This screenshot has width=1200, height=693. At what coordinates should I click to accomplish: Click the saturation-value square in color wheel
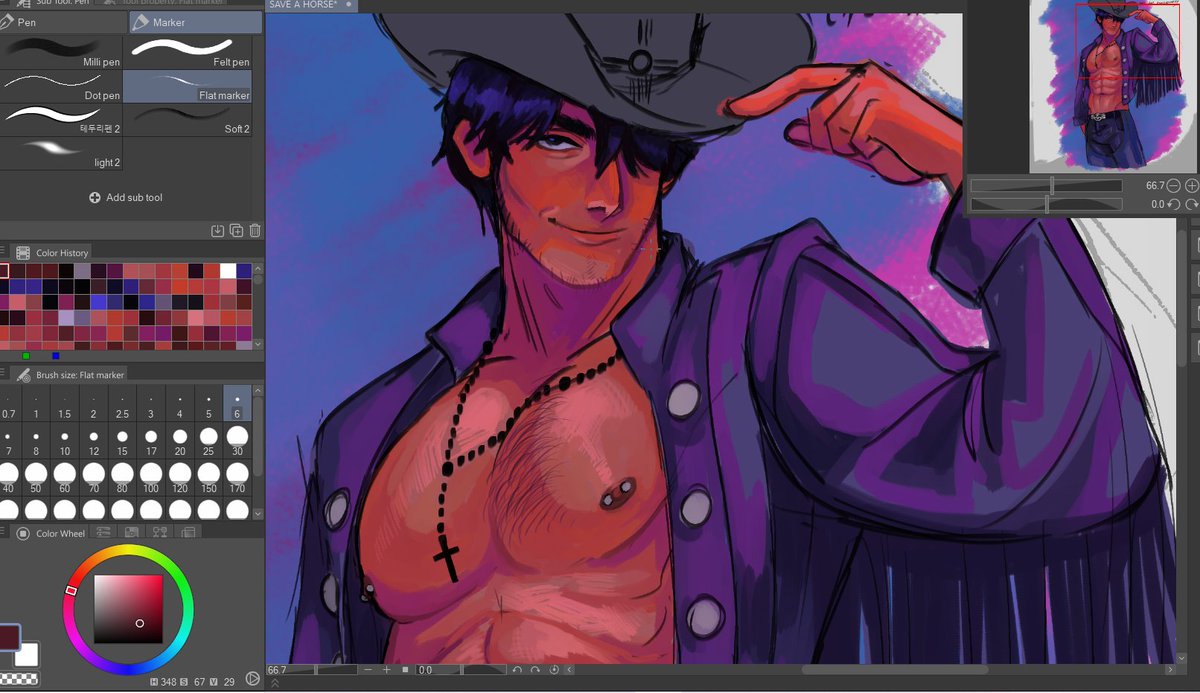[128, 609]
